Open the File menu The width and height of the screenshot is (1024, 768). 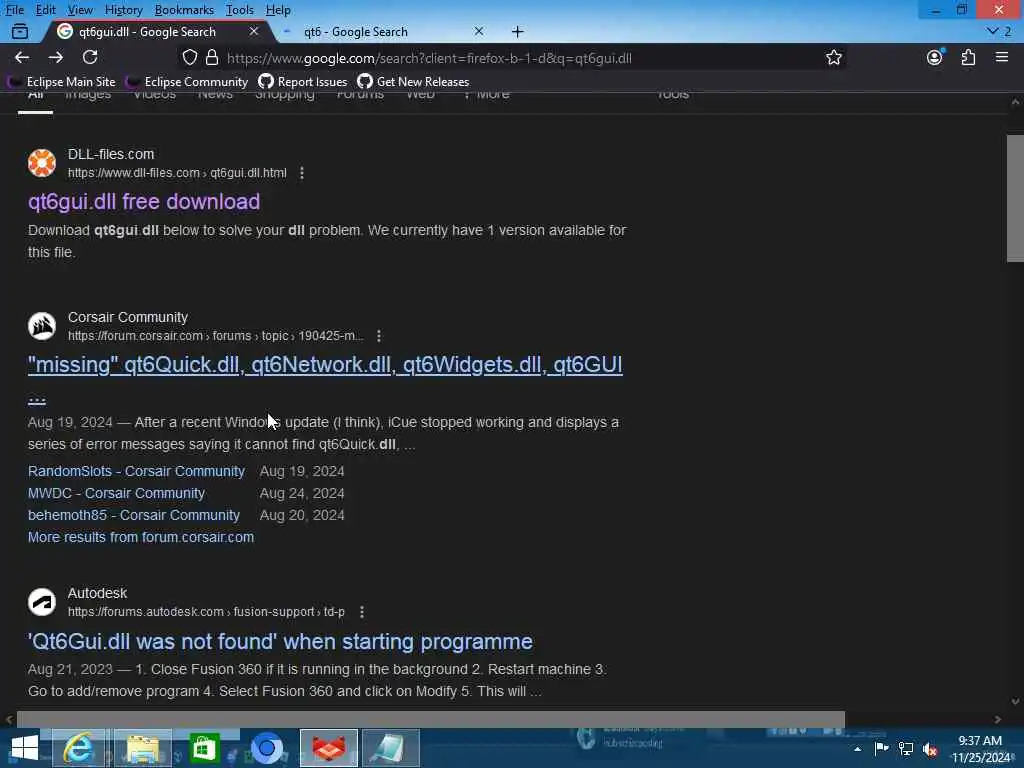click(x=14, y=10)
